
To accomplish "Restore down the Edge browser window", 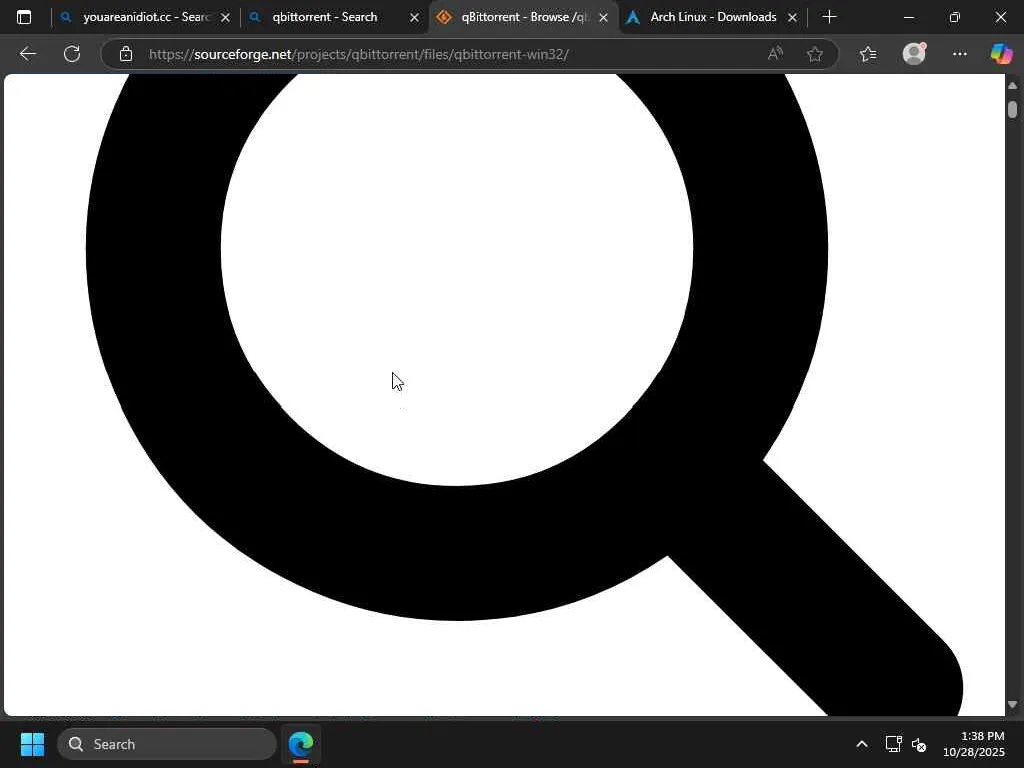I will coord(954,18).
